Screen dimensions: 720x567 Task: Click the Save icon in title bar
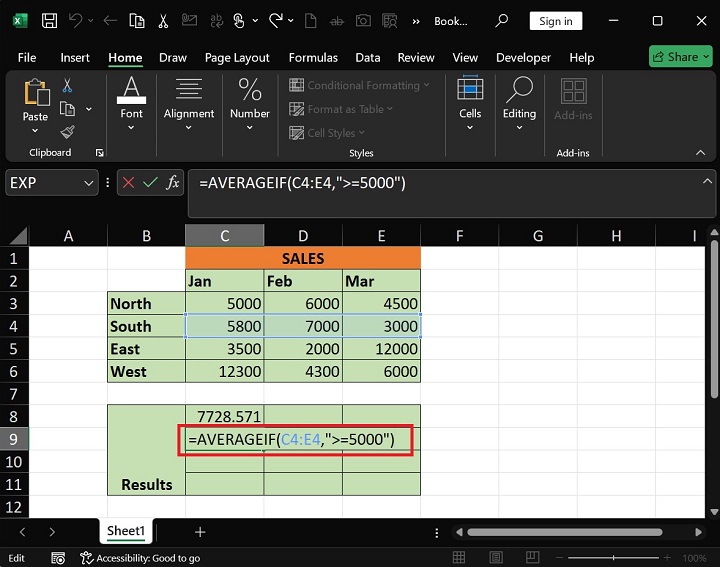pyautogui.click(x=49, y=21)
